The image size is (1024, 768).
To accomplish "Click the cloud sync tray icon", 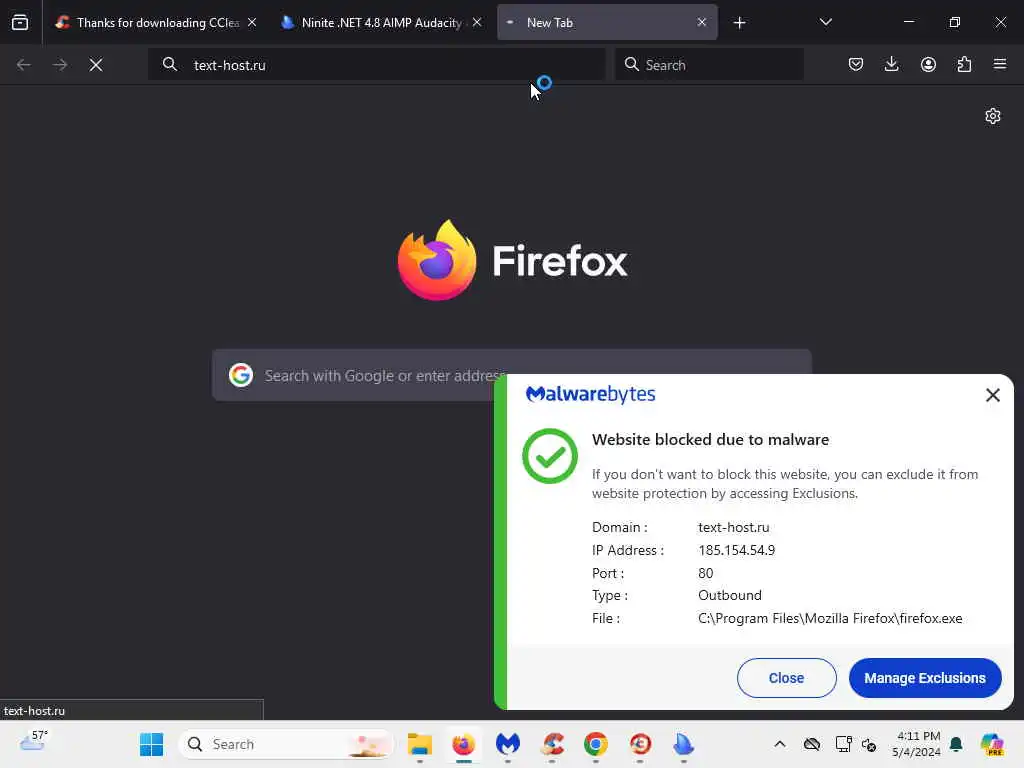I will 812,744.
